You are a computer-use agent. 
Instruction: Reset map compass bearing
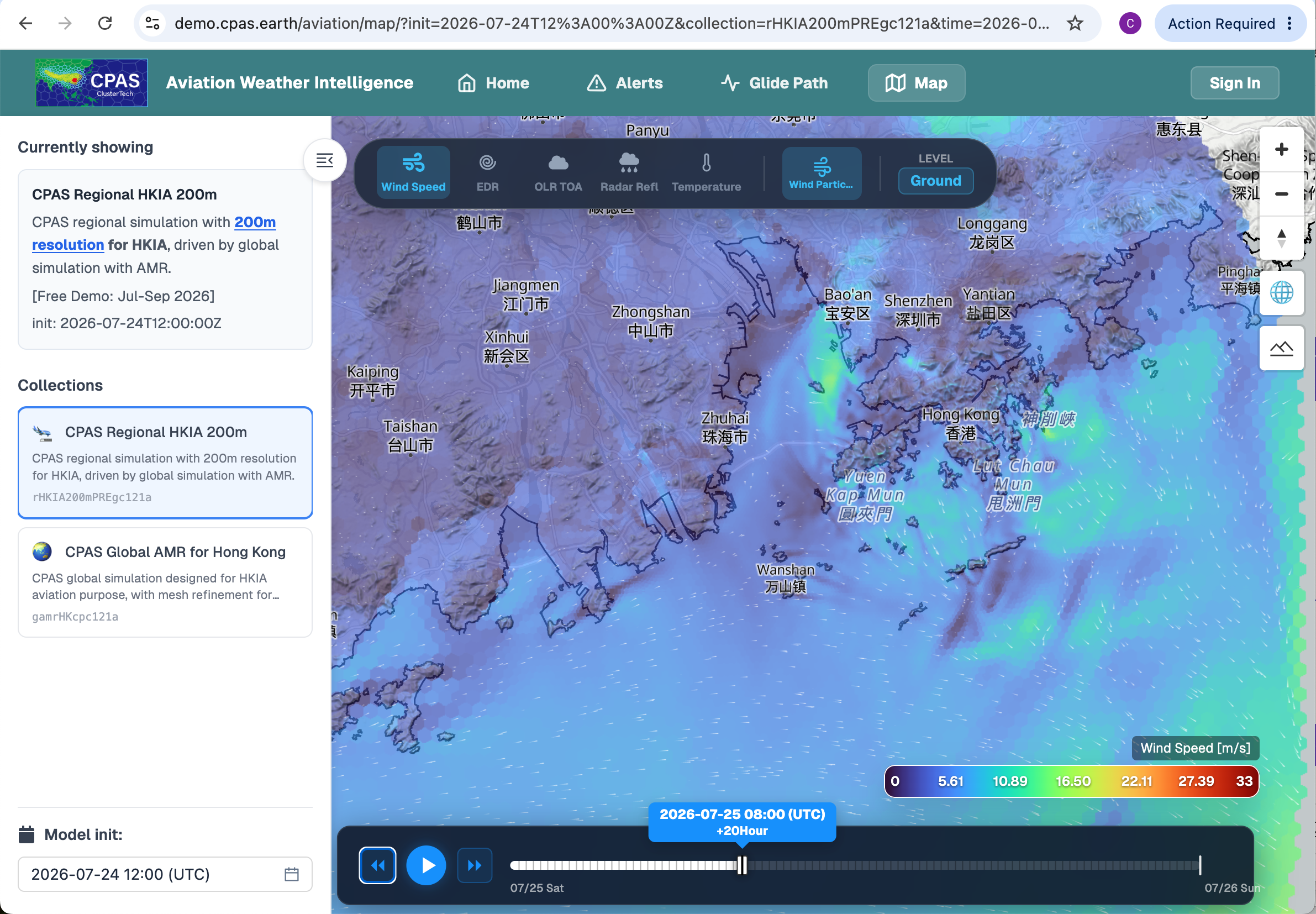1281,238
